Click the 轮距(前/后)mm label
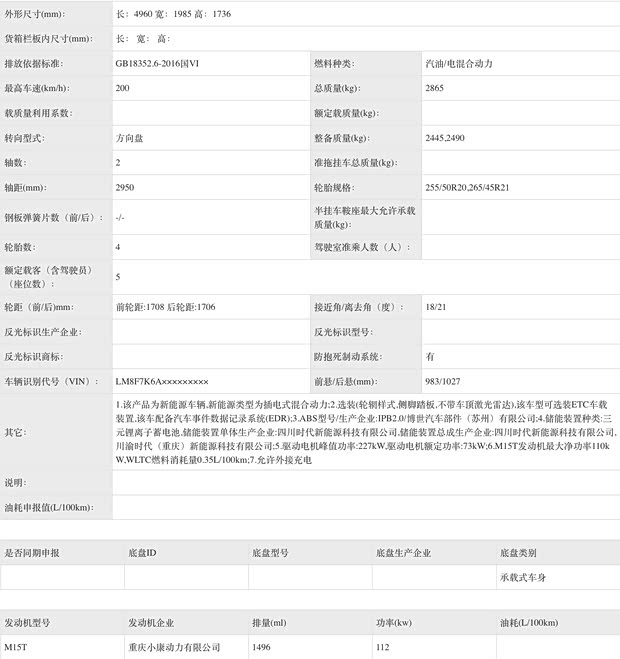The height and width of the screenshot is (659, 620). pos(39,307)
